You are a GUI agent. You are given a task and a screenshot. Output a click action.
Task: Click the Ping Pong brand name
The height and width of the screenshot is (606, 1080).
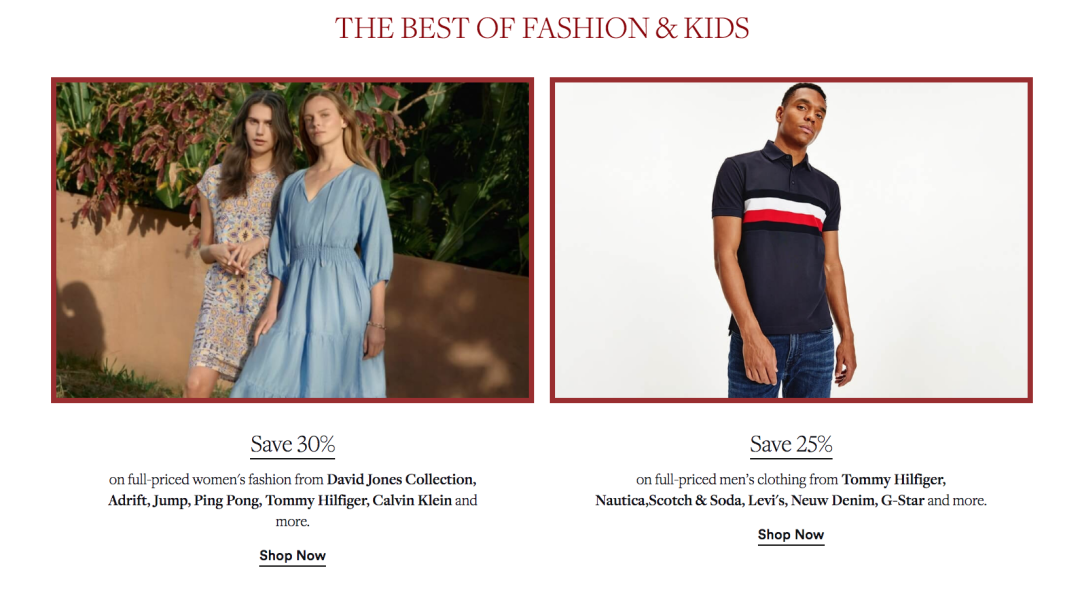pos(227,501)
